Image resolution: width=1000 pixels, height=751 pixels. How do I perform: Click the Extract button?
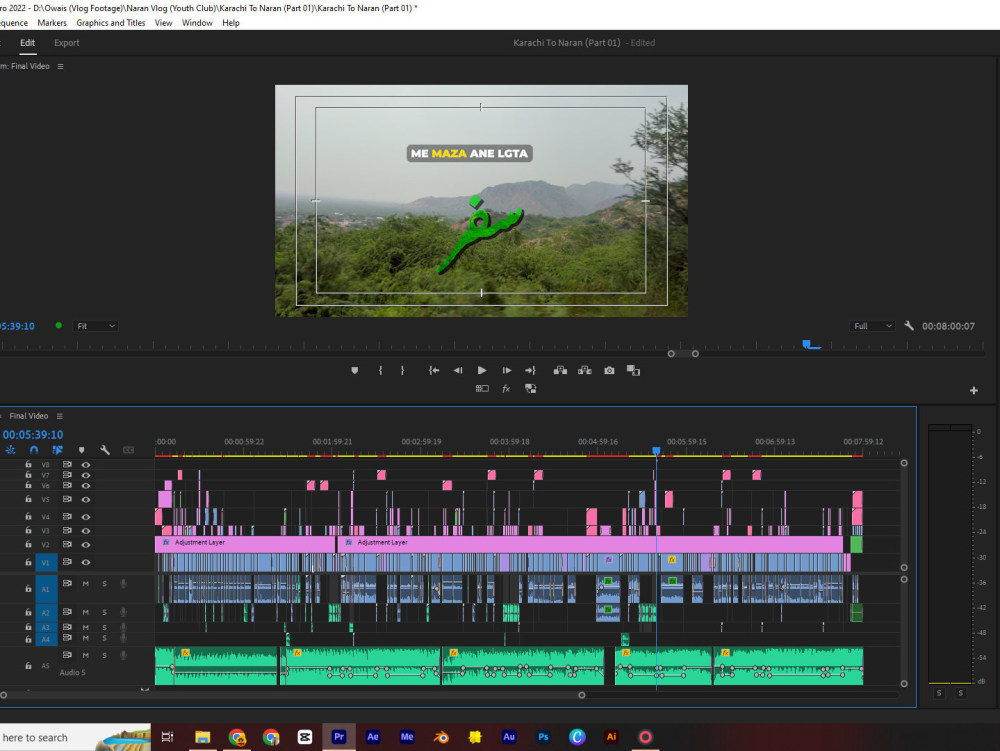(584, 370)
